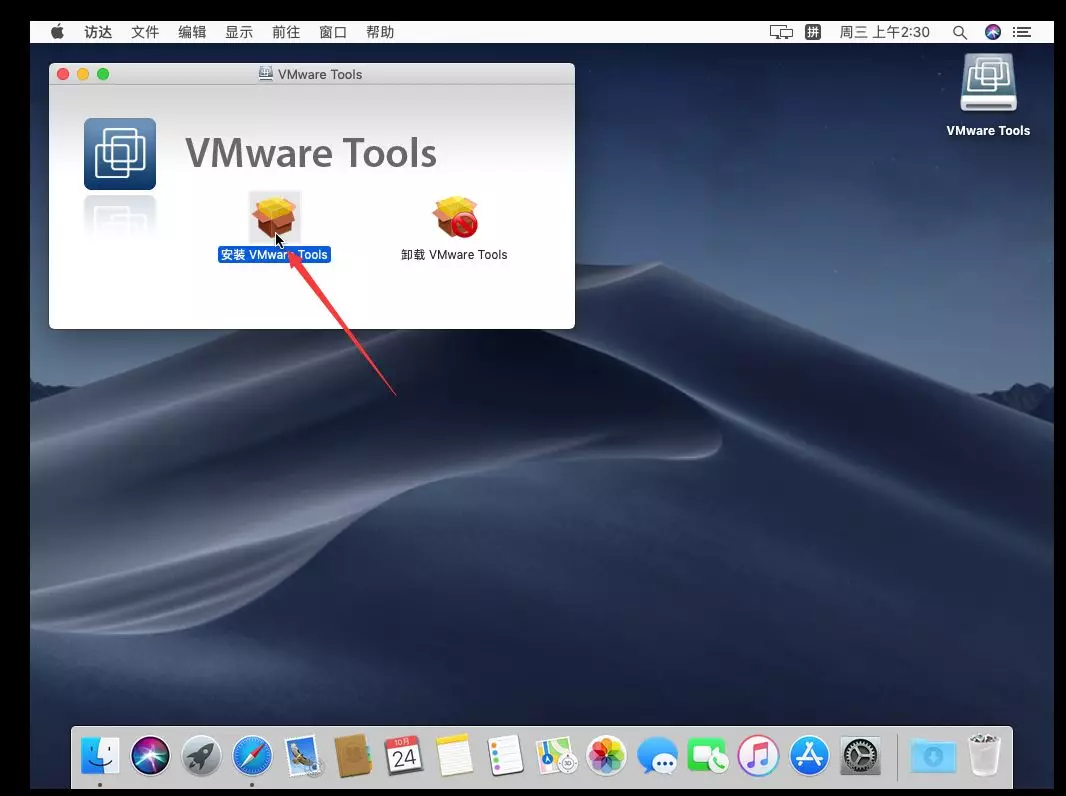Open Reminders list icon in Dock
The width and height of the screenshot is (1066, 796).
pos(505,755)
